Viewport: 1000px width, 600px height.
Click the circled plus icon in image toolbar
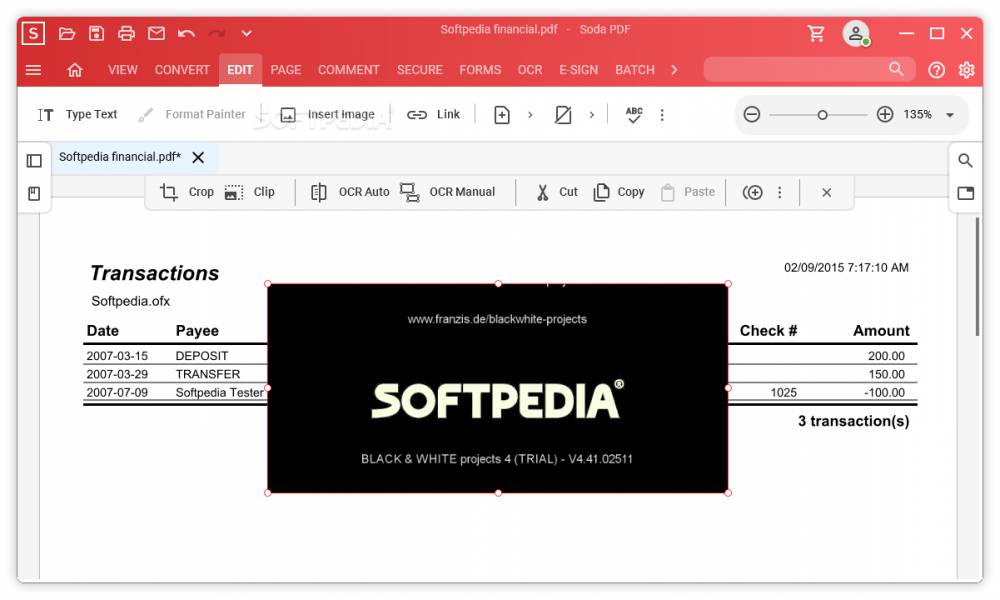[x=753, y=193]
